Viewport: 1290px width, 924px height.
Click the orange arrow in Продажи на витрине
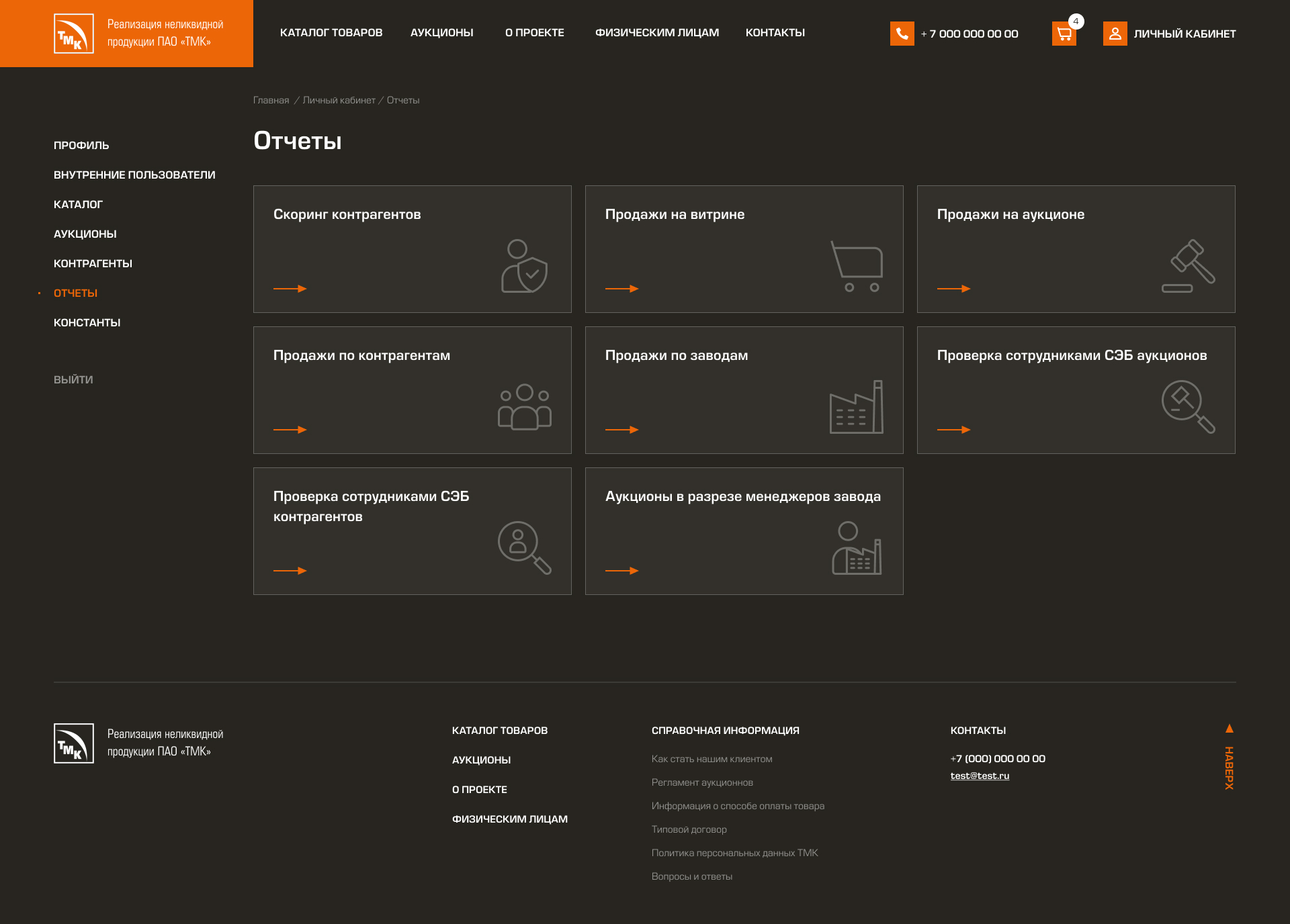tap(621, 289)
